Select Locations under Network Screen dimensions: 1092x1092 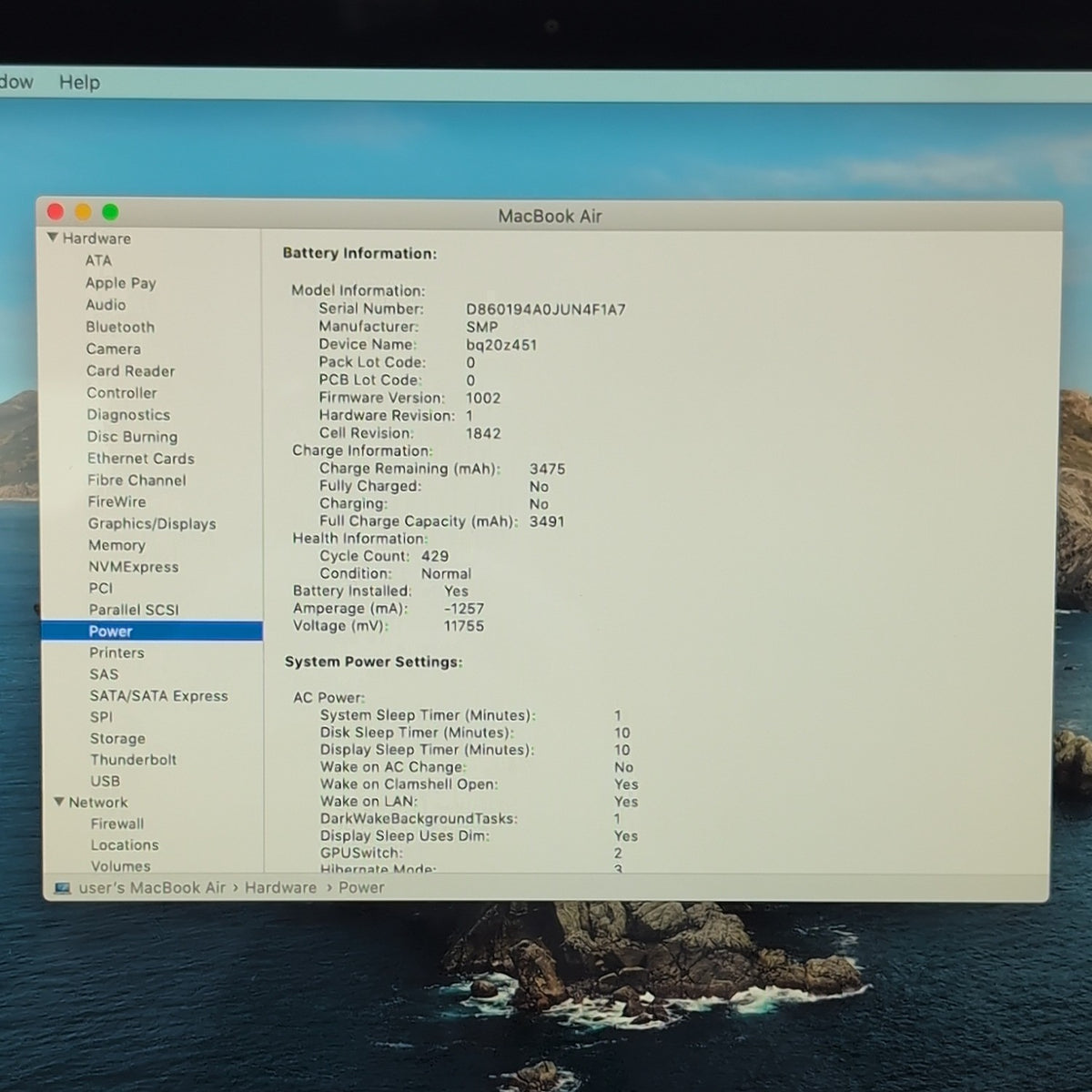coord(125,845)
